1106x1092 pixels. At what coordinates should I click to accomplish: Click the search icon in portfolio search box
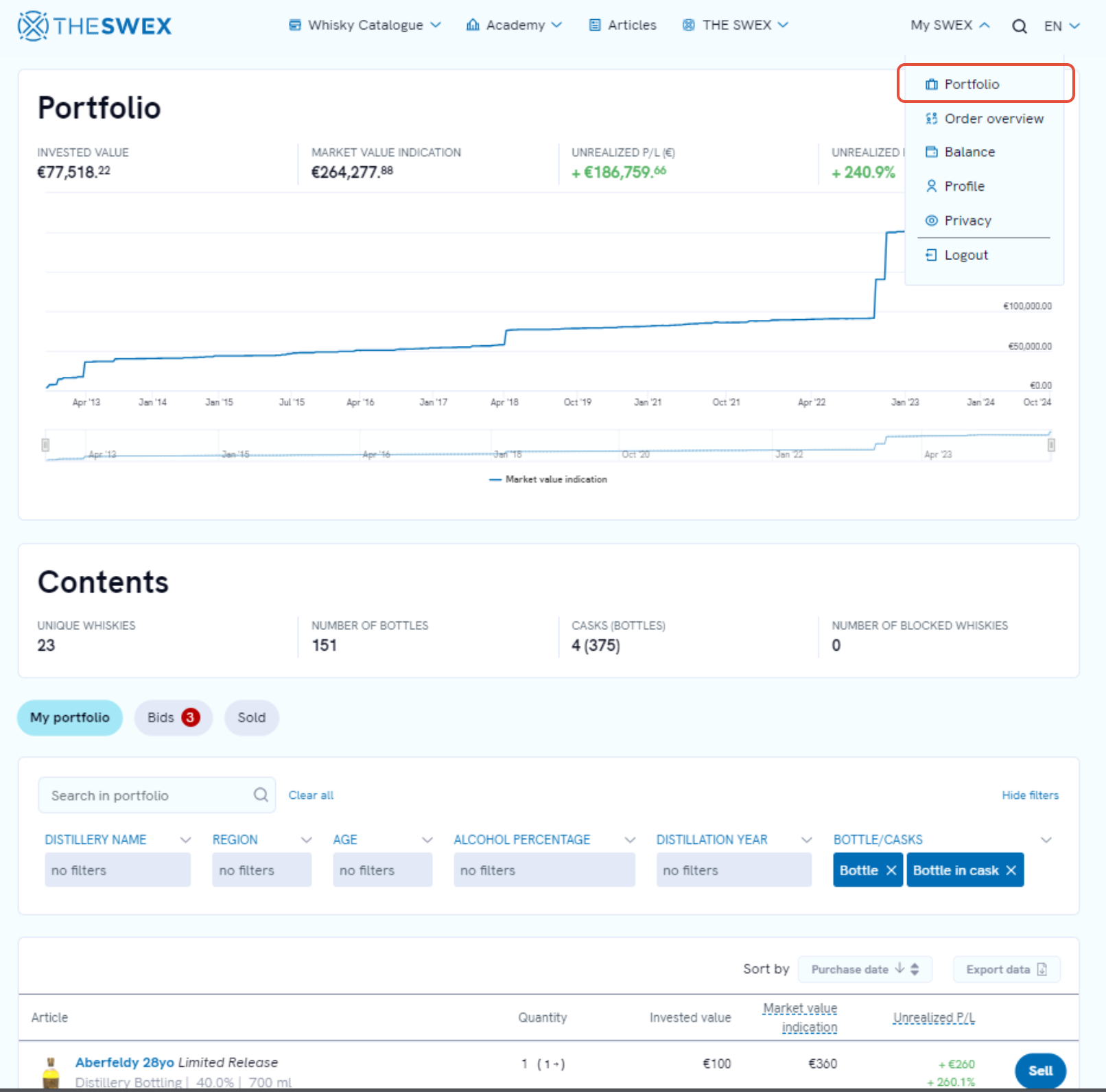click(261, 795)
